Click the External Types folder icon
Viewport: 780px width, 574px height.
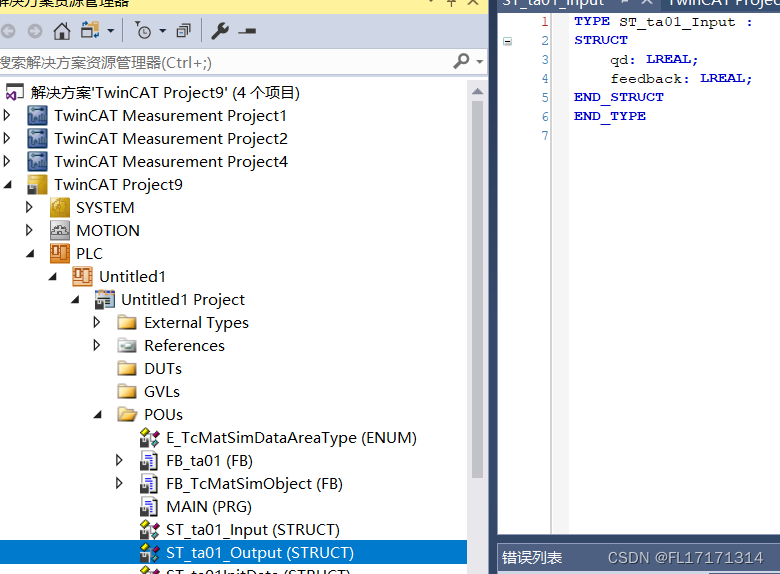coord(127,323)
